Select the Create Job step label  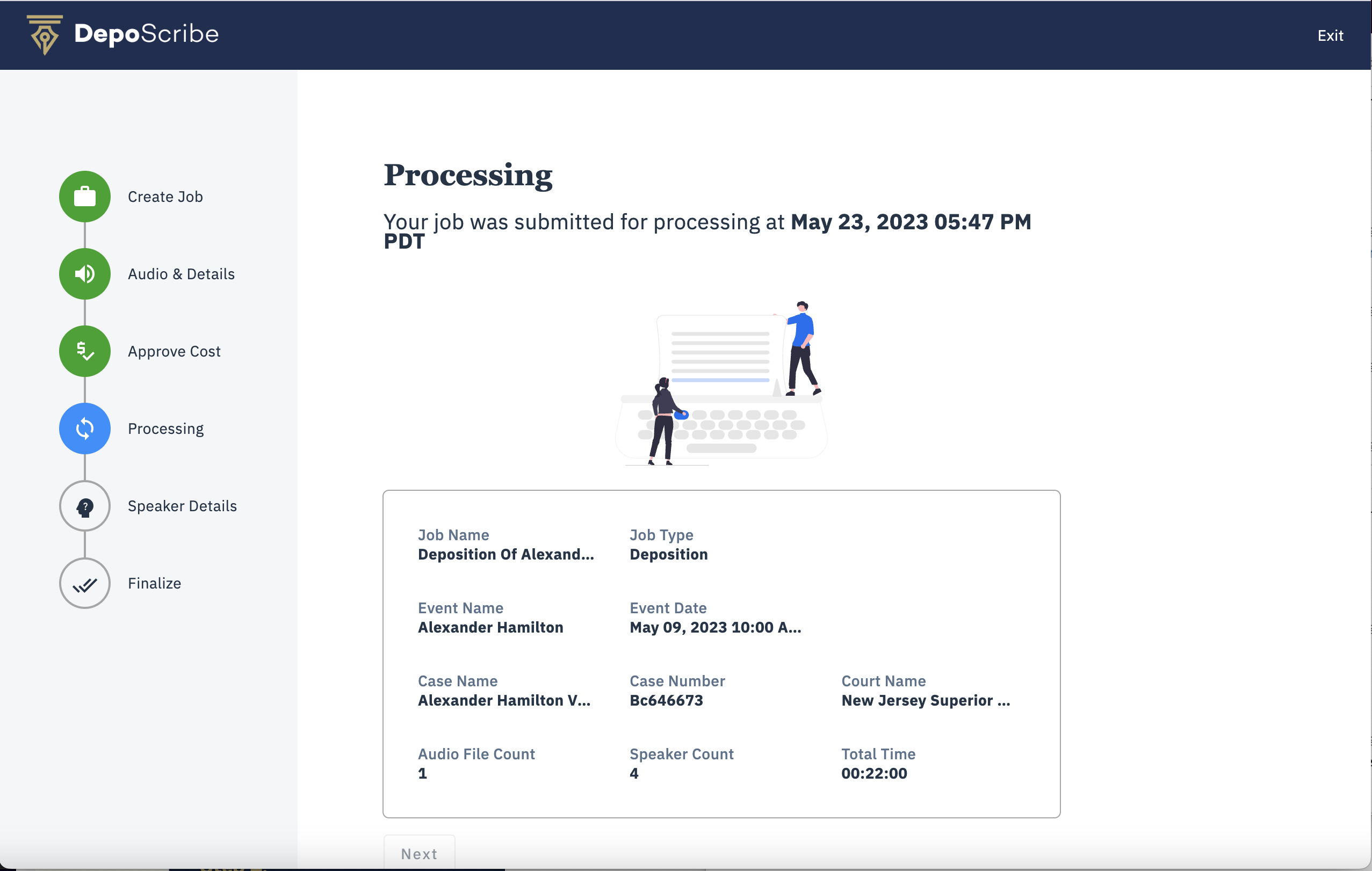(x=165, y=197)
